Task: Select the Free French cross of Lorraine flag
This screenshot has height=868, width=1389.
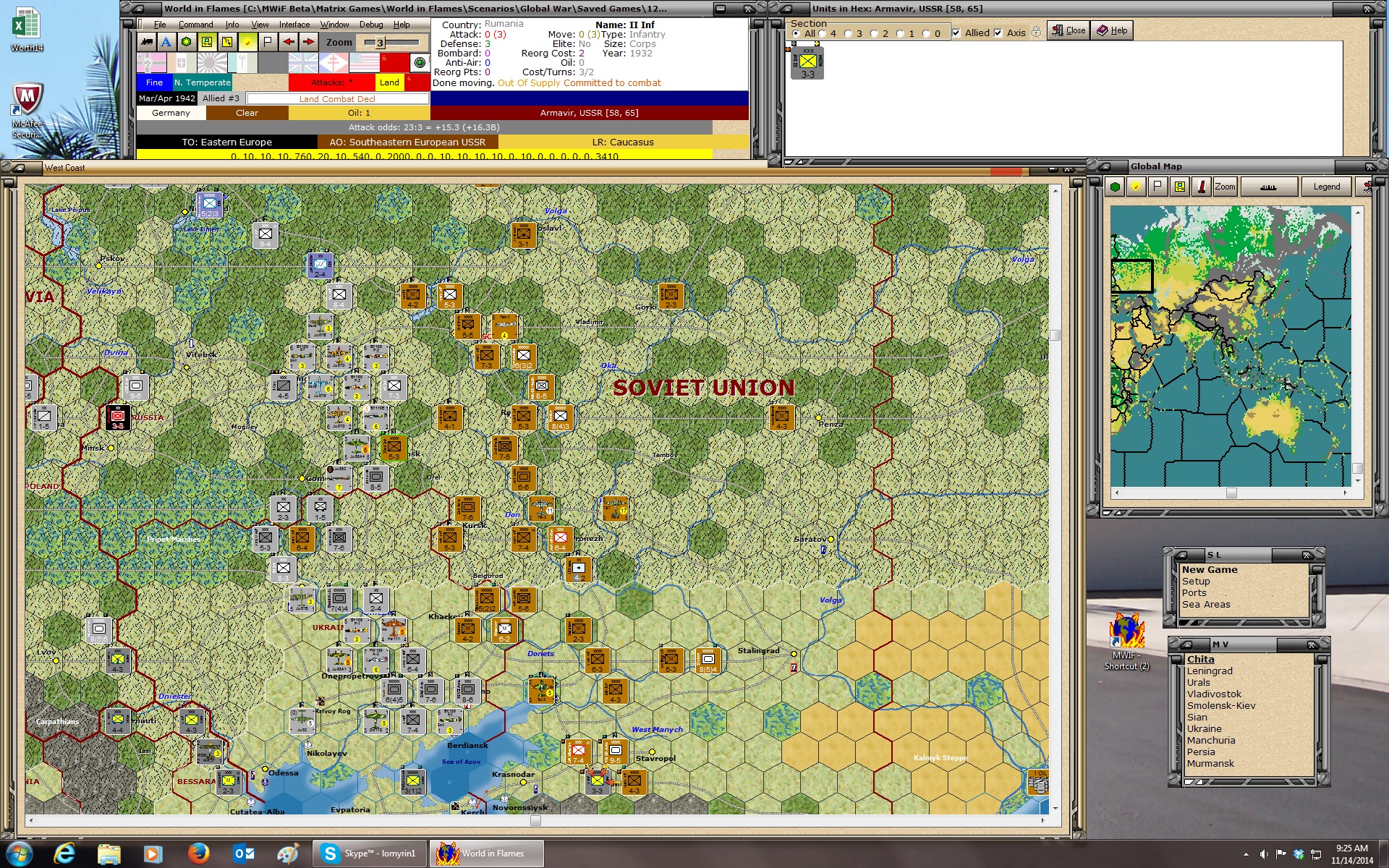Action: click(334, 63)
